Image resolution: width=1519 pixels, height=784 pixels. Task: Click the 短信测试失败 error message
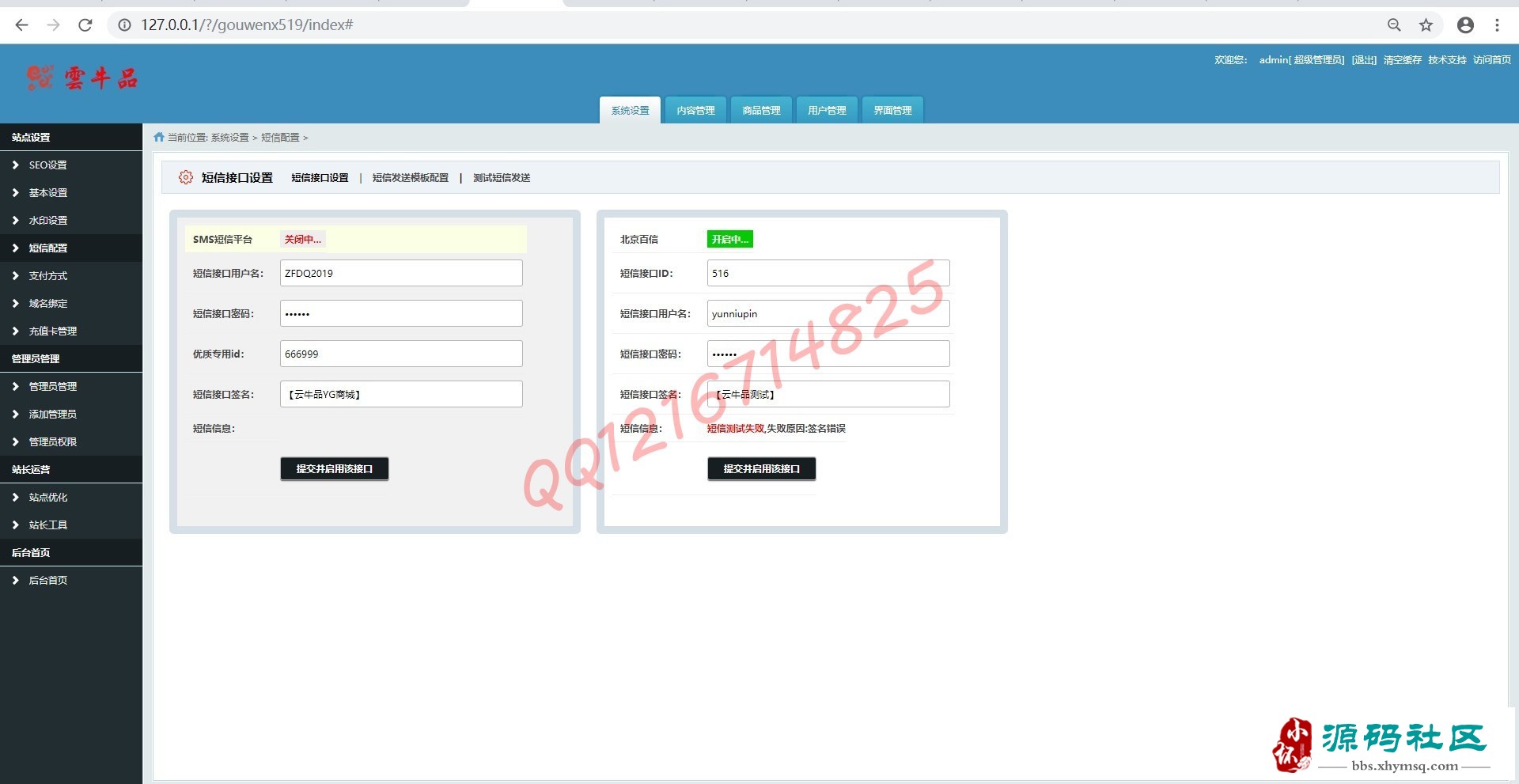click(x=736, y=428)
